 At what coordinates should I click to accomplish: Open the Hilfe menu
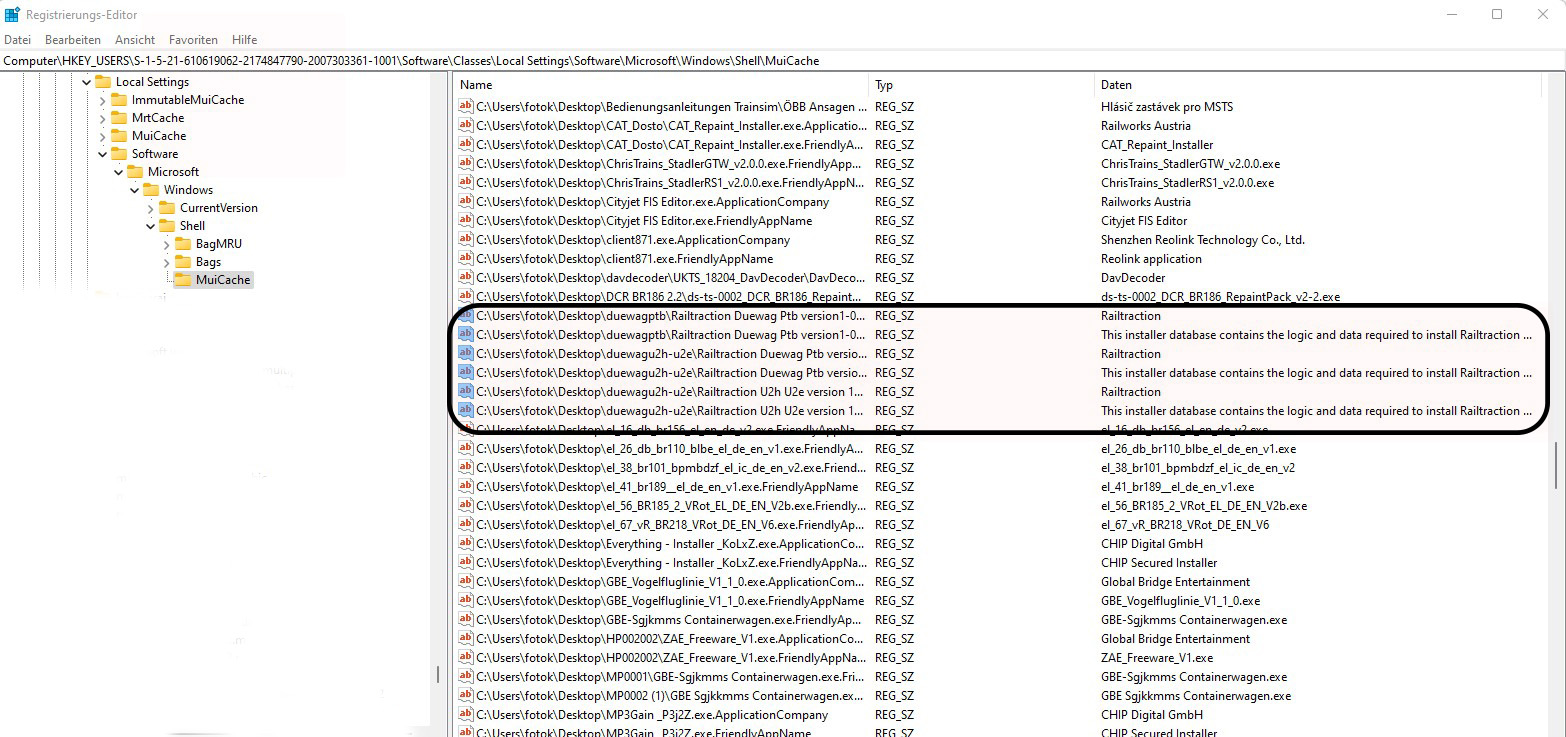[x=245, y=40]
